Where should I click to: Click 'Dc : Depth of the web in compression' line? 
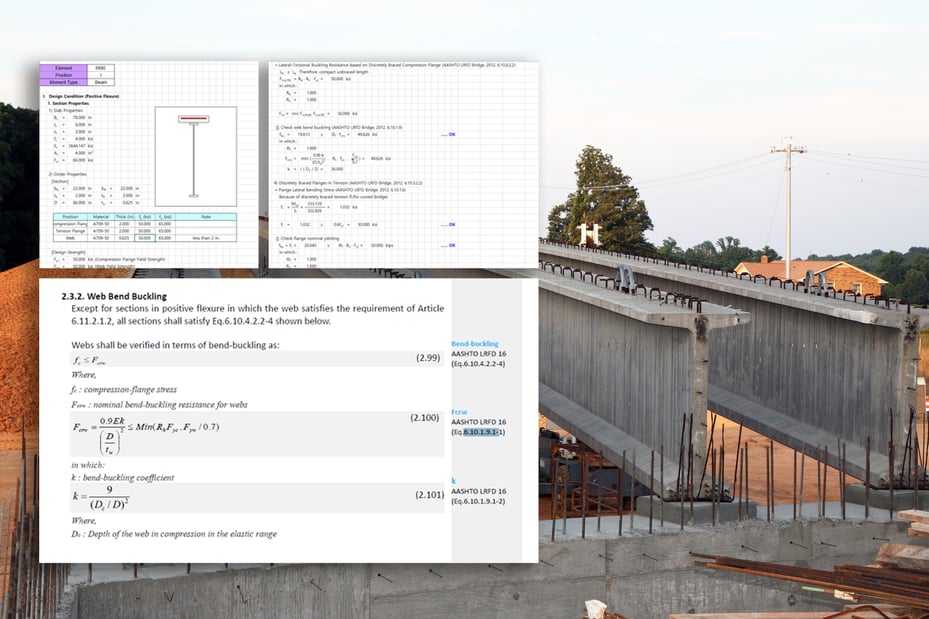point(174,534)
